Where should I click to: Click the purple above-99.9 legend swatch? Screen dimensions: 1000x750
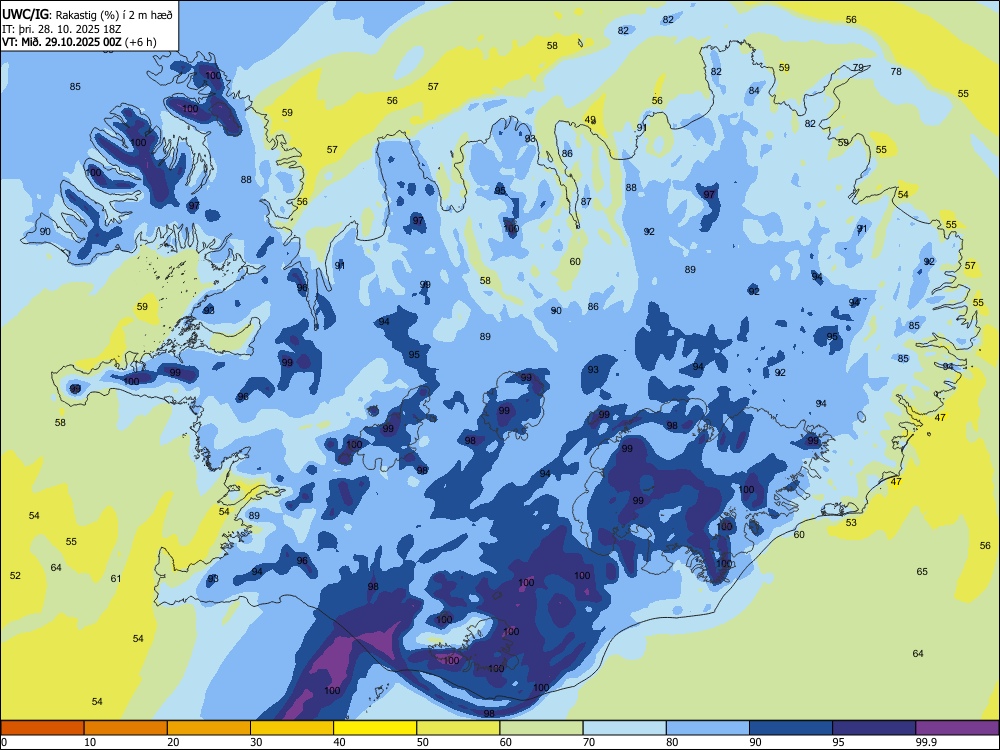957,728
